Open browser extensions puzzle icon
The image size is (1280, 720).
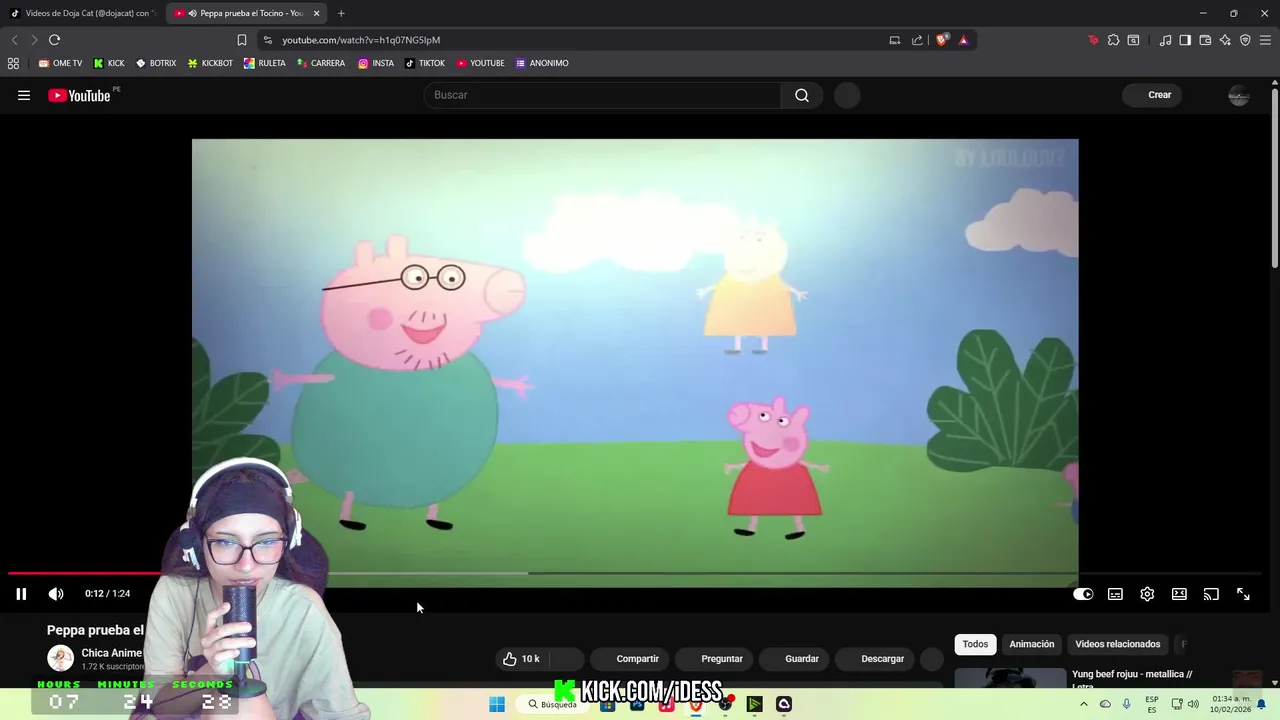tap(1113, 40)
